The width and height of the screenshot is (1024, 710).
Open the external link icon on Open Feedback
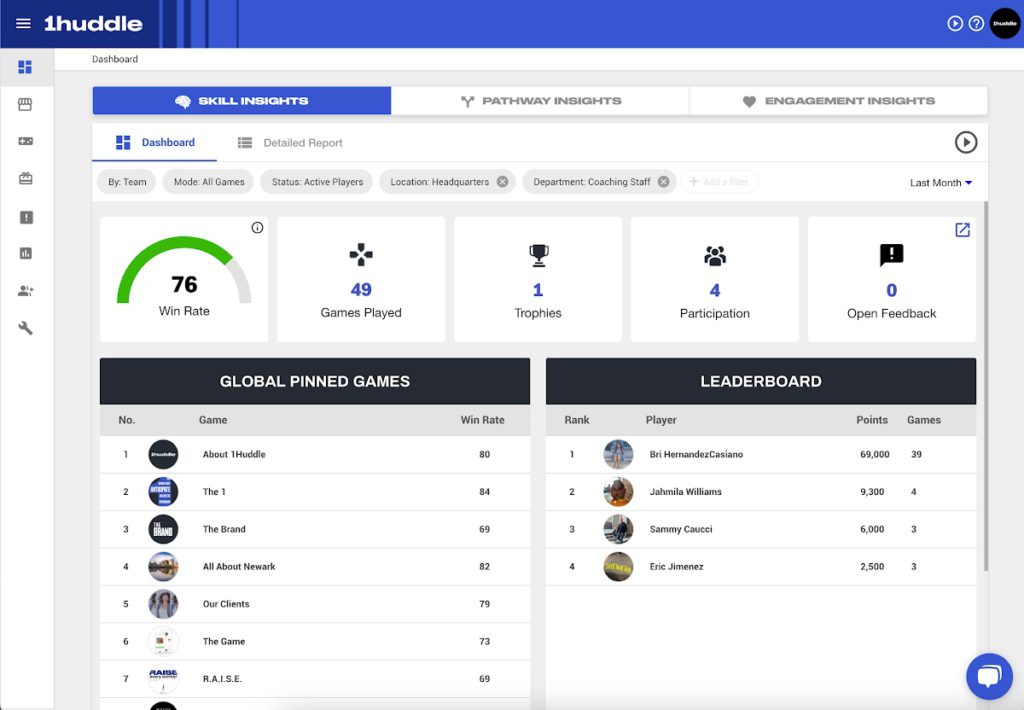[962, 230]
